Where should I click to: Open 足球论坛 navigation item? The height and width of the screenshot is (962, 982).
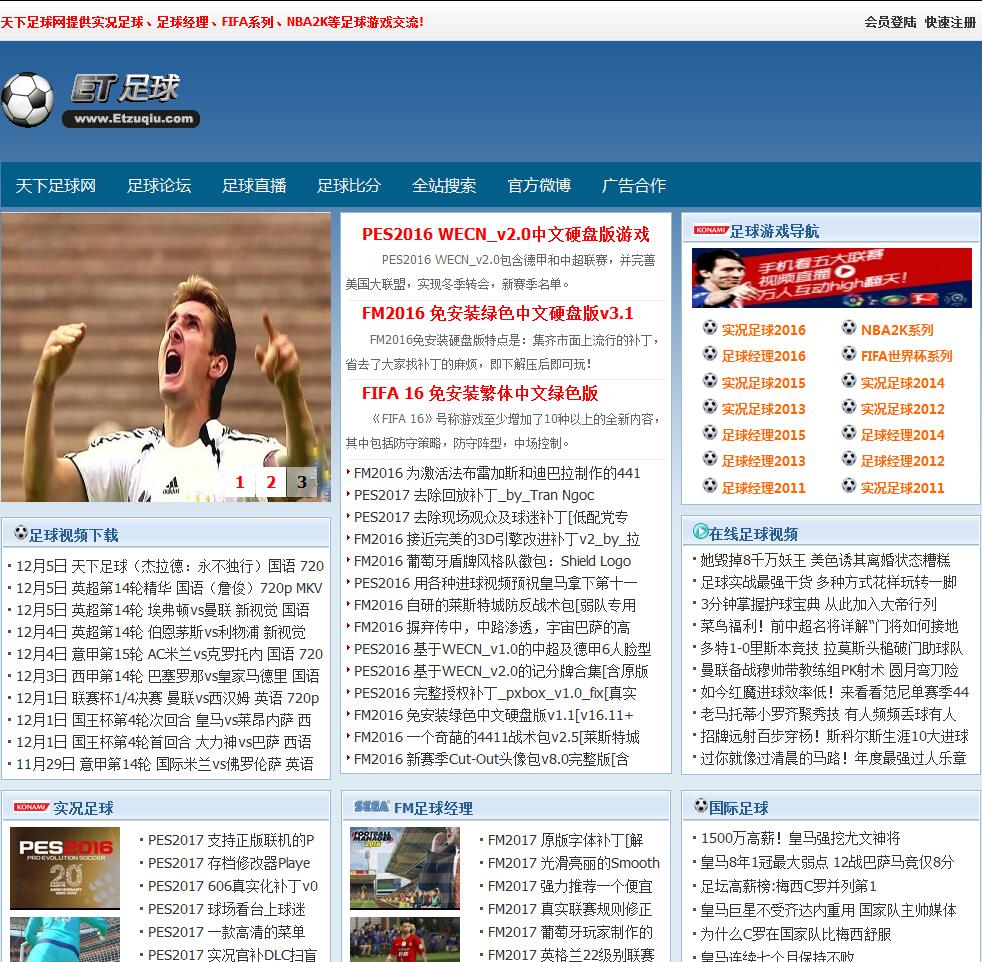click(159, 185)
